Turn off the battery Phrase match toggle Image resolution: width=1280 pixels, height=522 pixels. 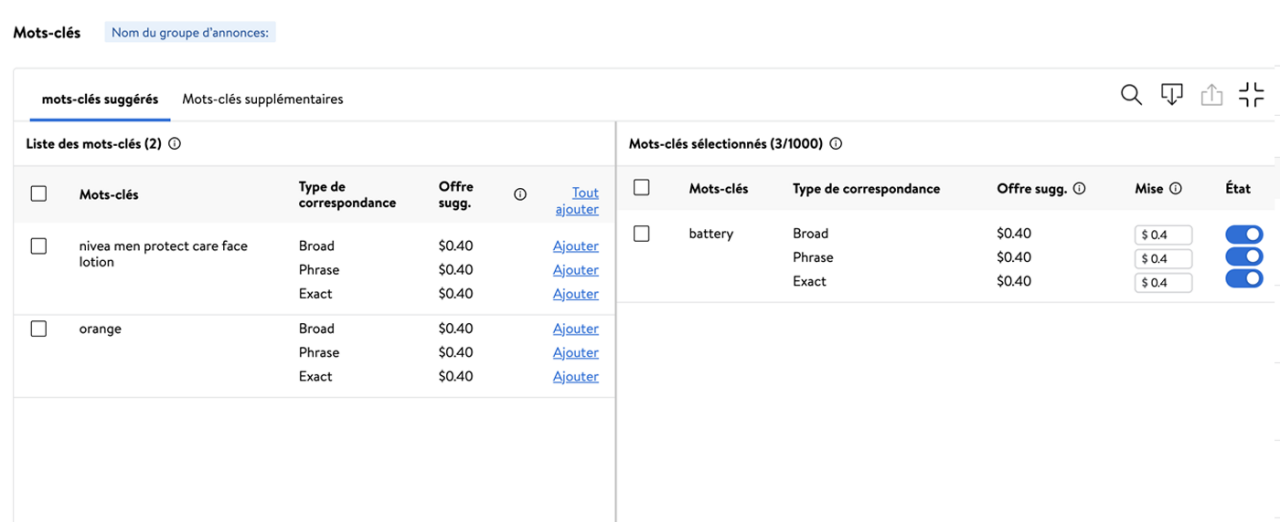[x=1244, y=257]
